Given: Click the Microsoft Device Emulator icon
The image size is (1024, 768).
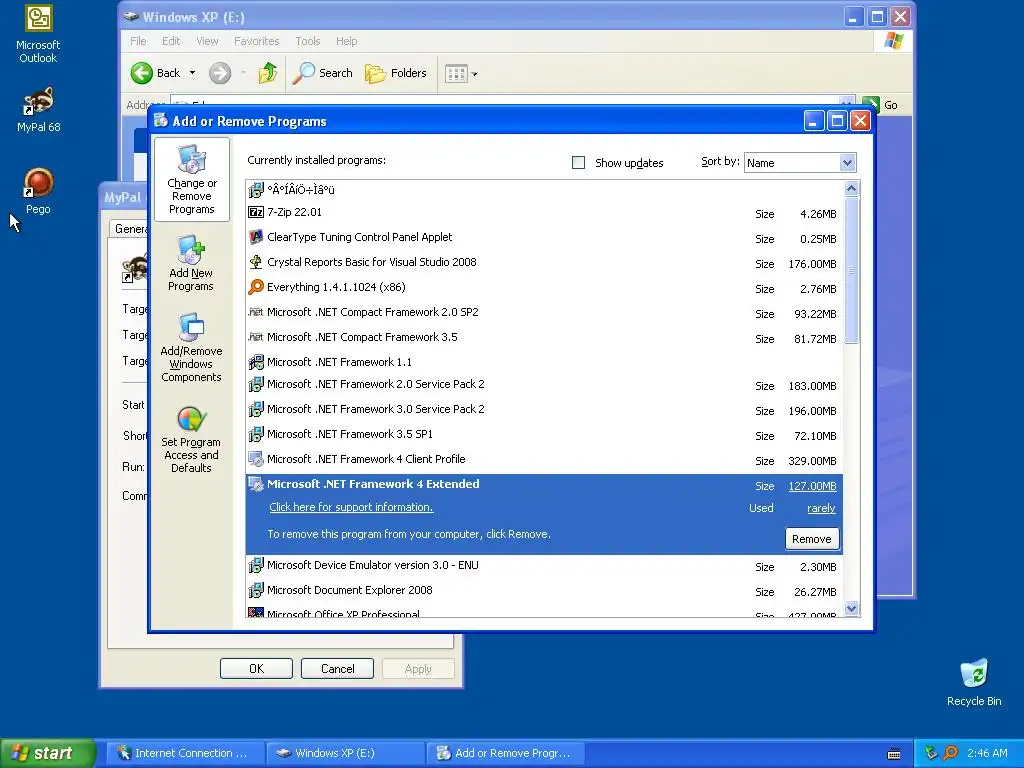Looking at the screenshot, I should pyautogui.click(x=256, y=565).
